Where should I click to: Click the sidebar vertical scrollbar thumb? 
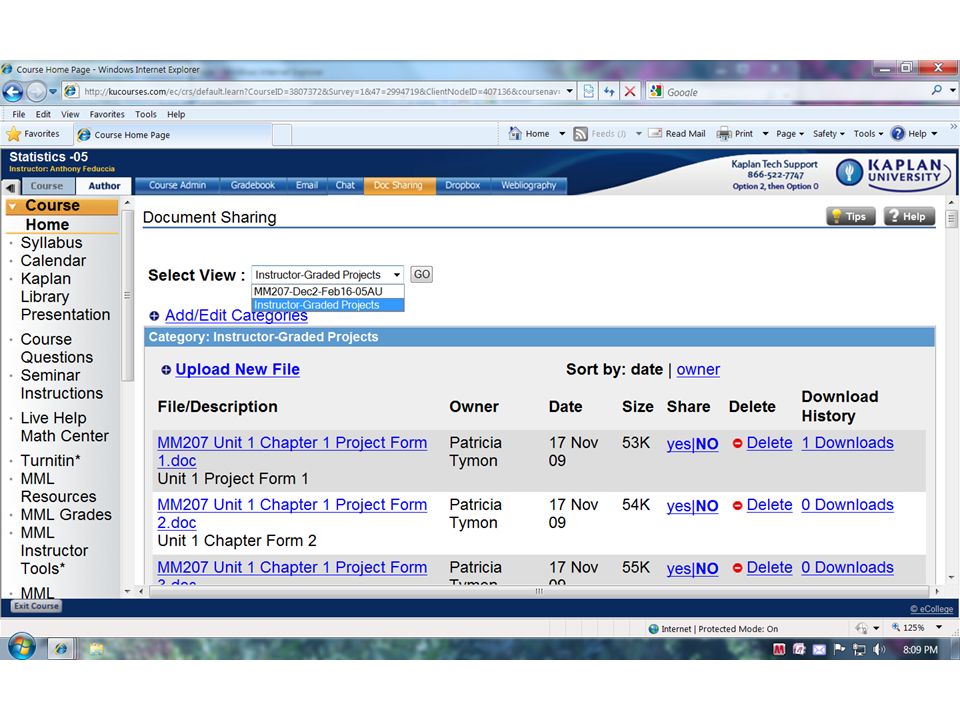point(127,296)
